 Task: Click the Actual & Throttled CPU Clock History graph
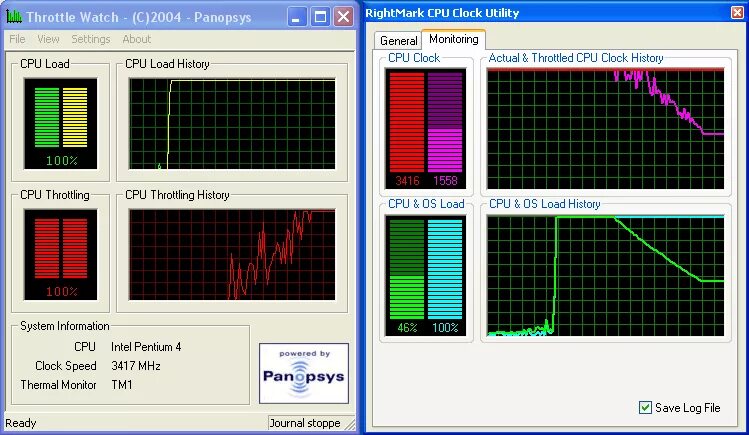[605, 129]
